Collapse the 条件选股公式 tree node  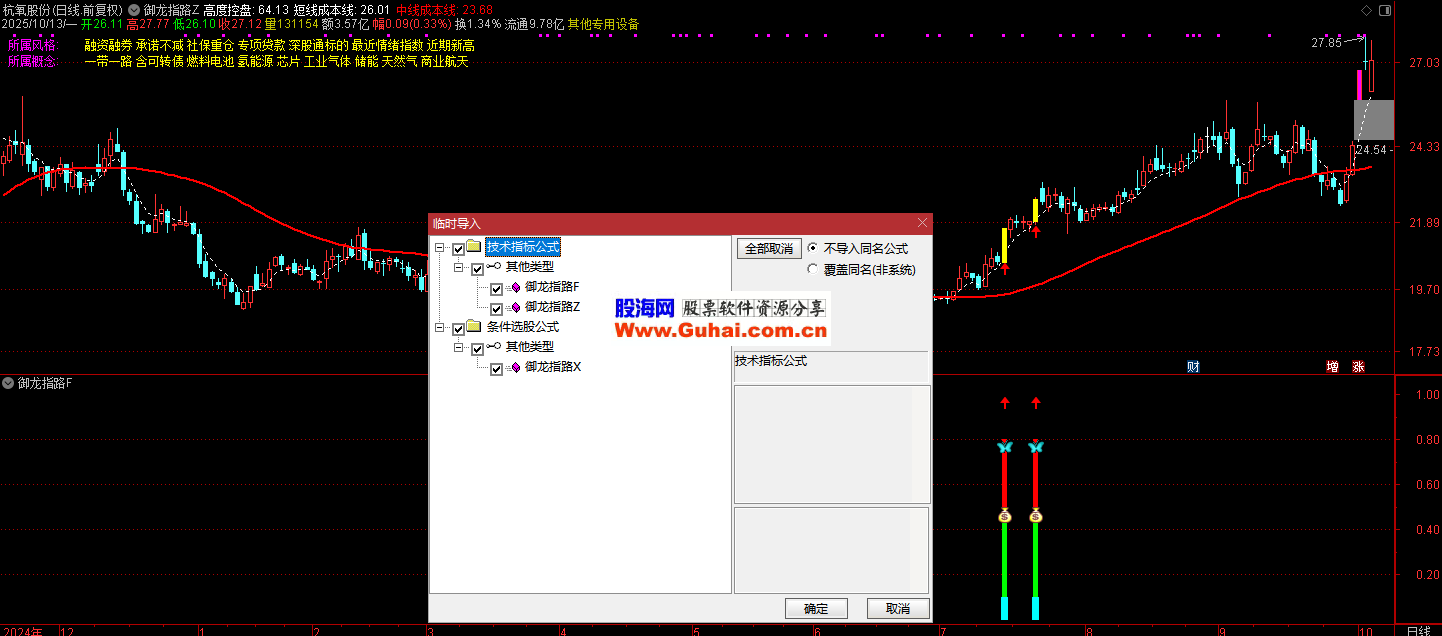[x=440, y=328]
